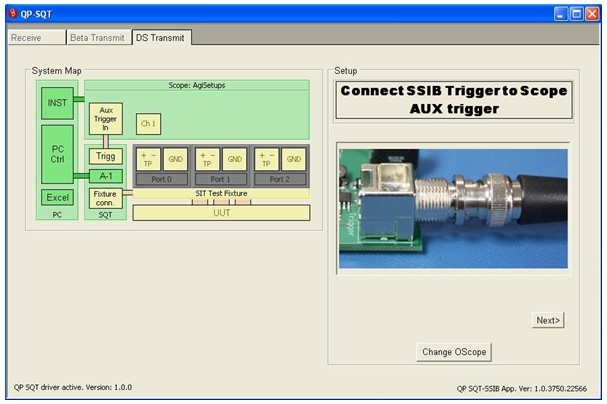Image resolution: width=607 pixels, height=404 pixels.
Task: Click the TP block above Port 1
Action: pos(207,159)
